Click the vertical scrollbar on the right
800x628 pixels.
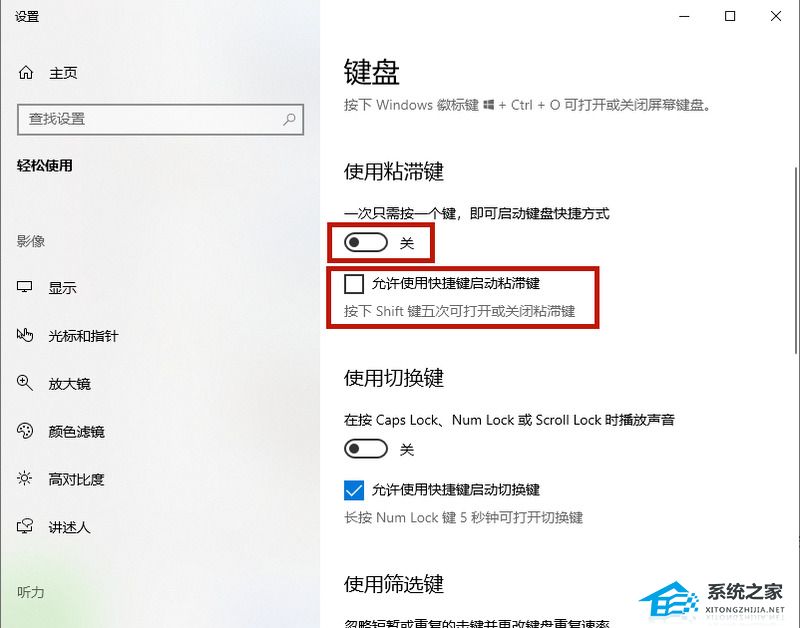[796, 260]
